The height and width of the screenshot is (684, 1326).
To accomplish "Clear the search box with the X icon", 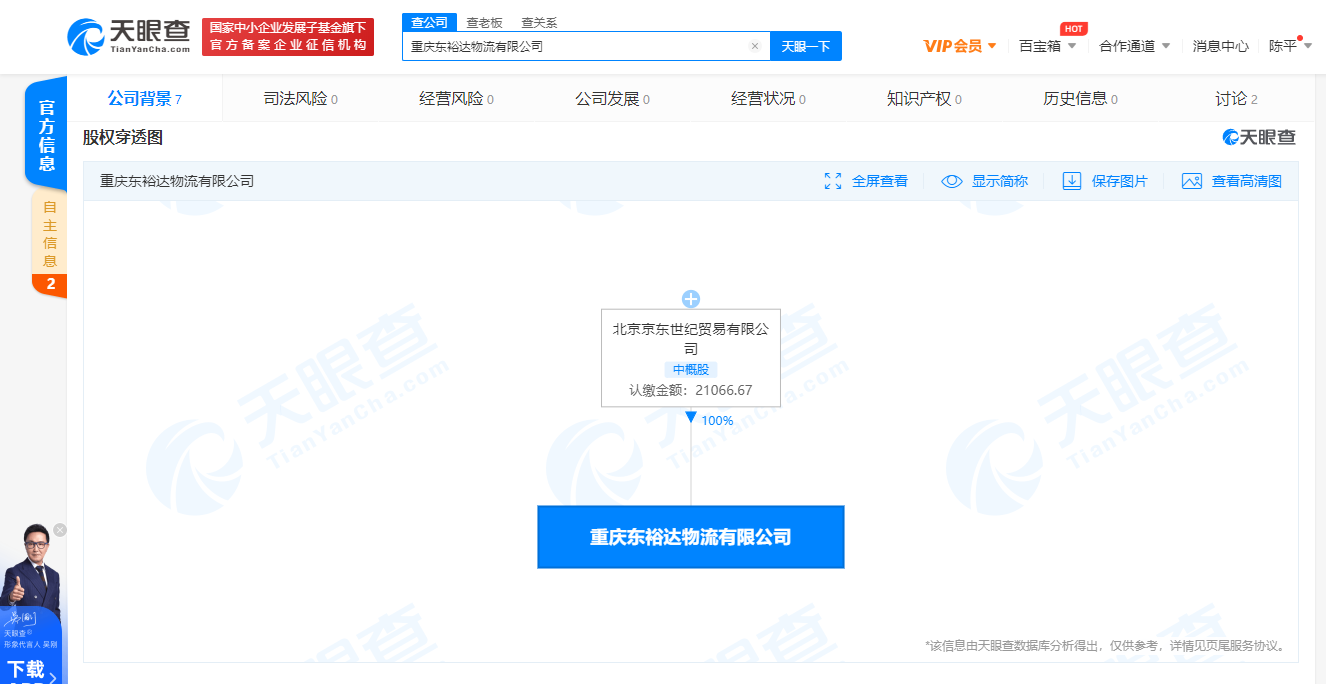I will click(x=755, y=46).
